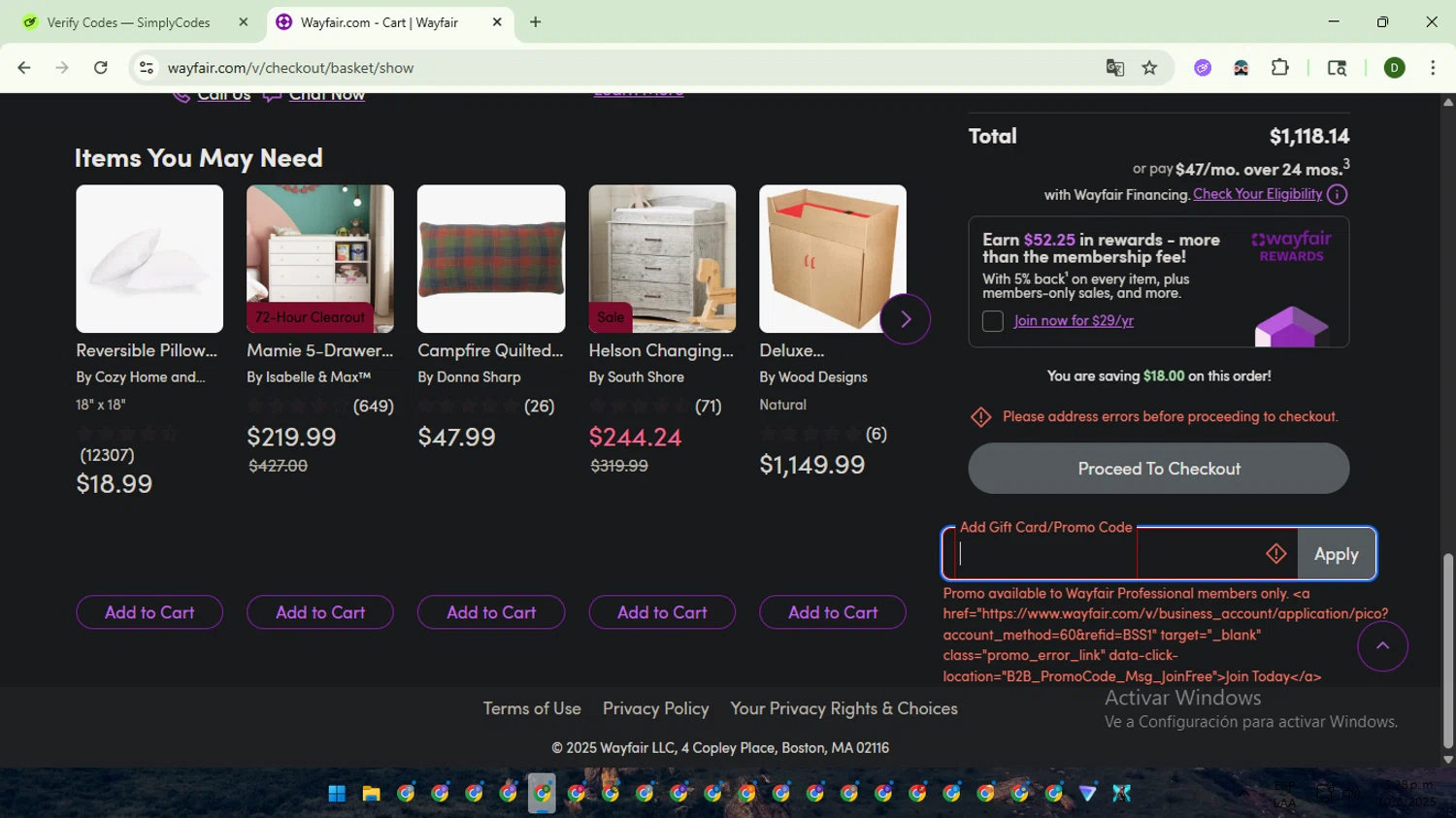Open the Extensions puzzle-piece menu
Image resolution: width=1456 pixels, height=818 pixels.
[x=1280, y=68]
